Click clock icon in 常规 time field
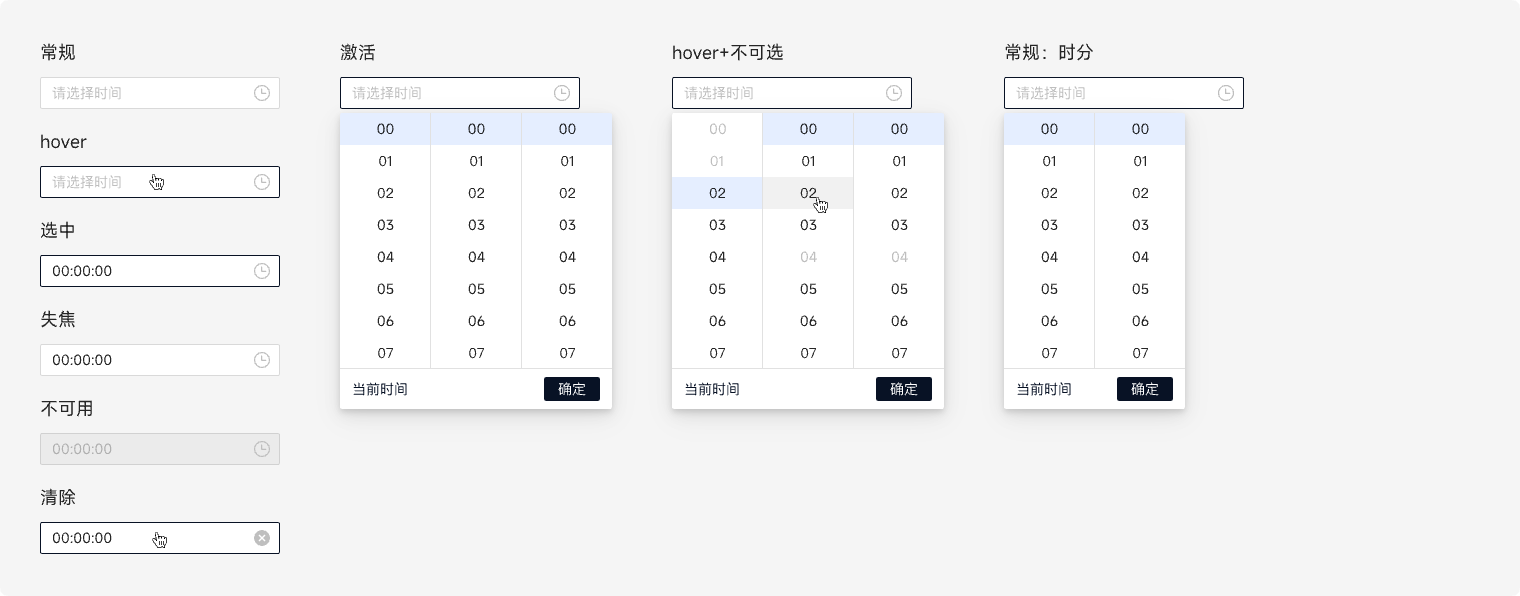Viewport: 1520px width, 596px height. pyautogui.click(x=262, y=93)
